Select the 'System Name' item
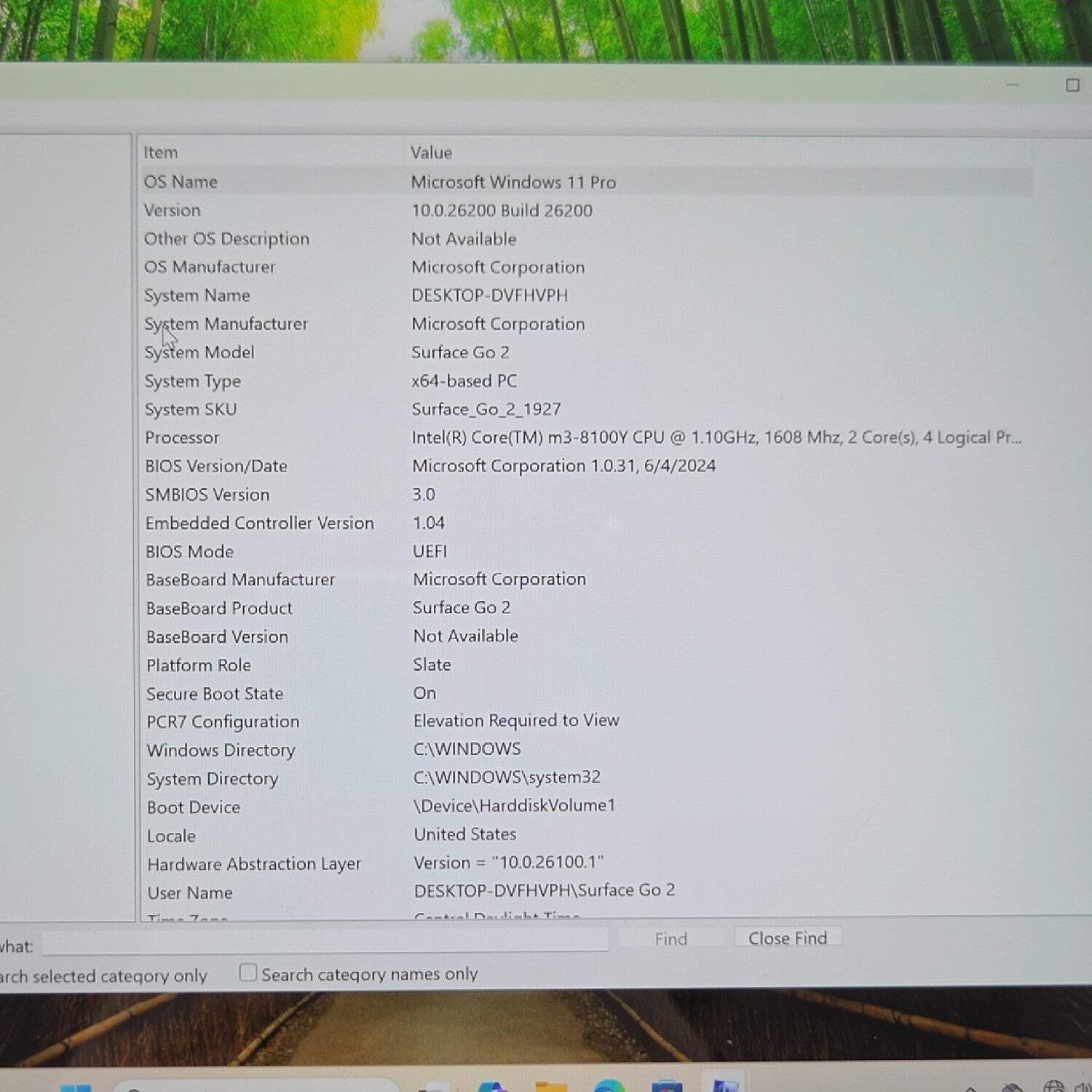Viewport: 1092px width, 1092px height. pyautogui.click(x=197, y=296)
